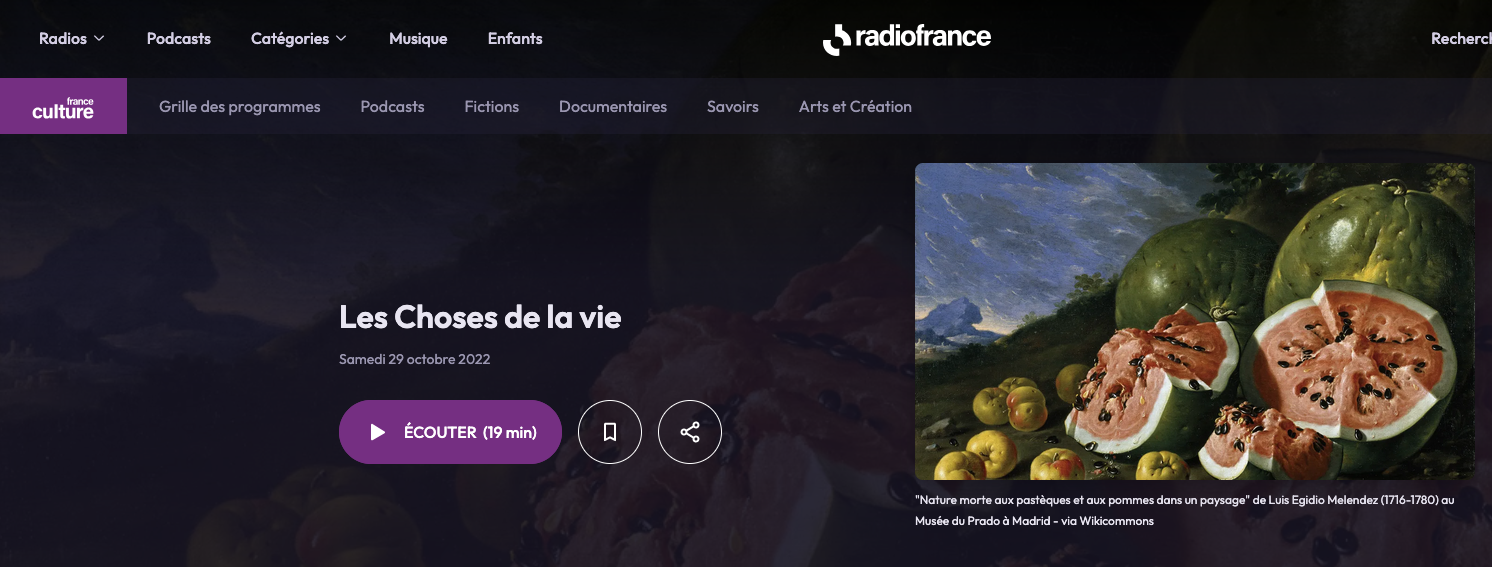Open the France Culture logo badge
1492x567 pixels.
63,106
